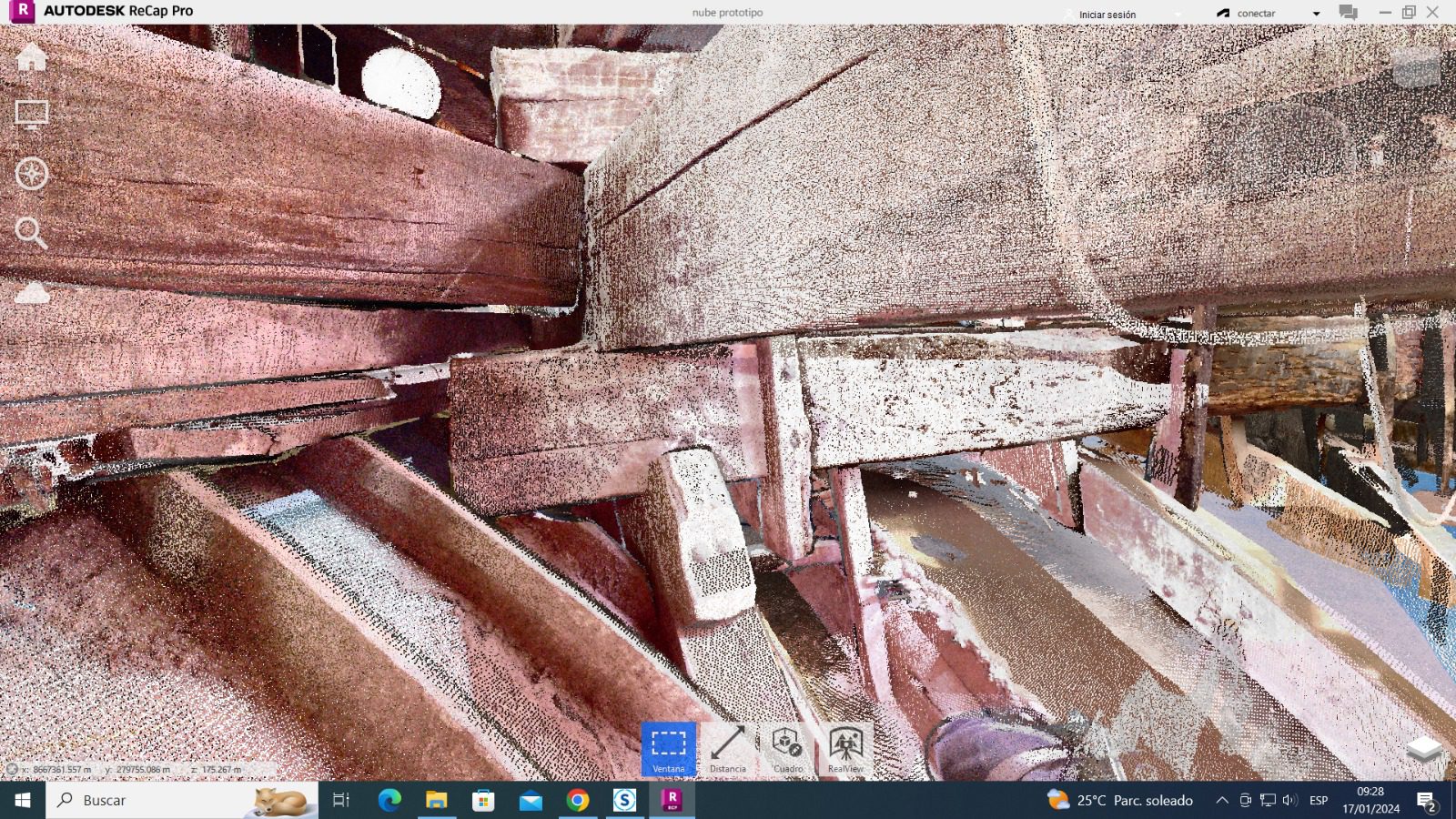Open the feedback chat bubbles icon

click(1348, 13)
